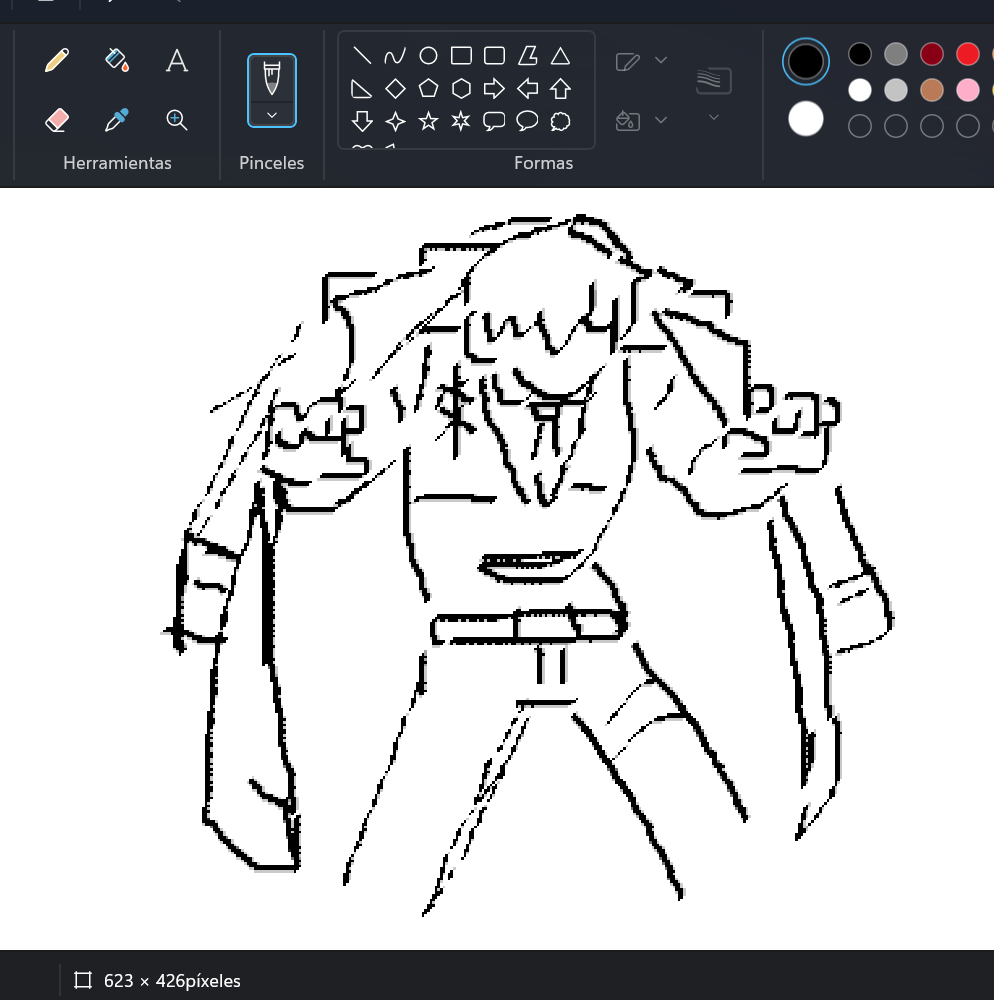Select the Eraser tool
This screenshot has width=994, height=1000.
click(57, 119)
